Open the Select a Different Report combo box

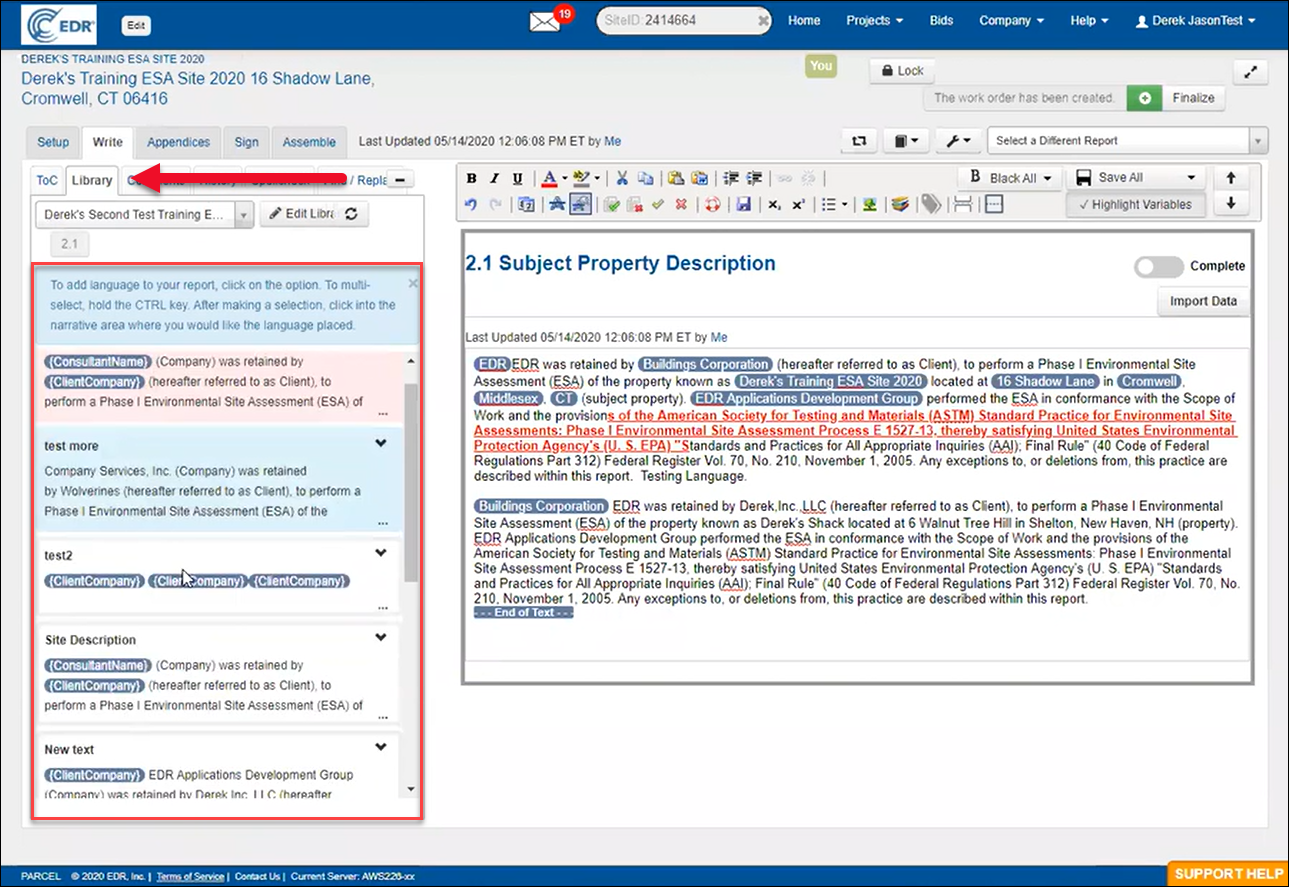pyautogui.click(x=1127, y=141)
